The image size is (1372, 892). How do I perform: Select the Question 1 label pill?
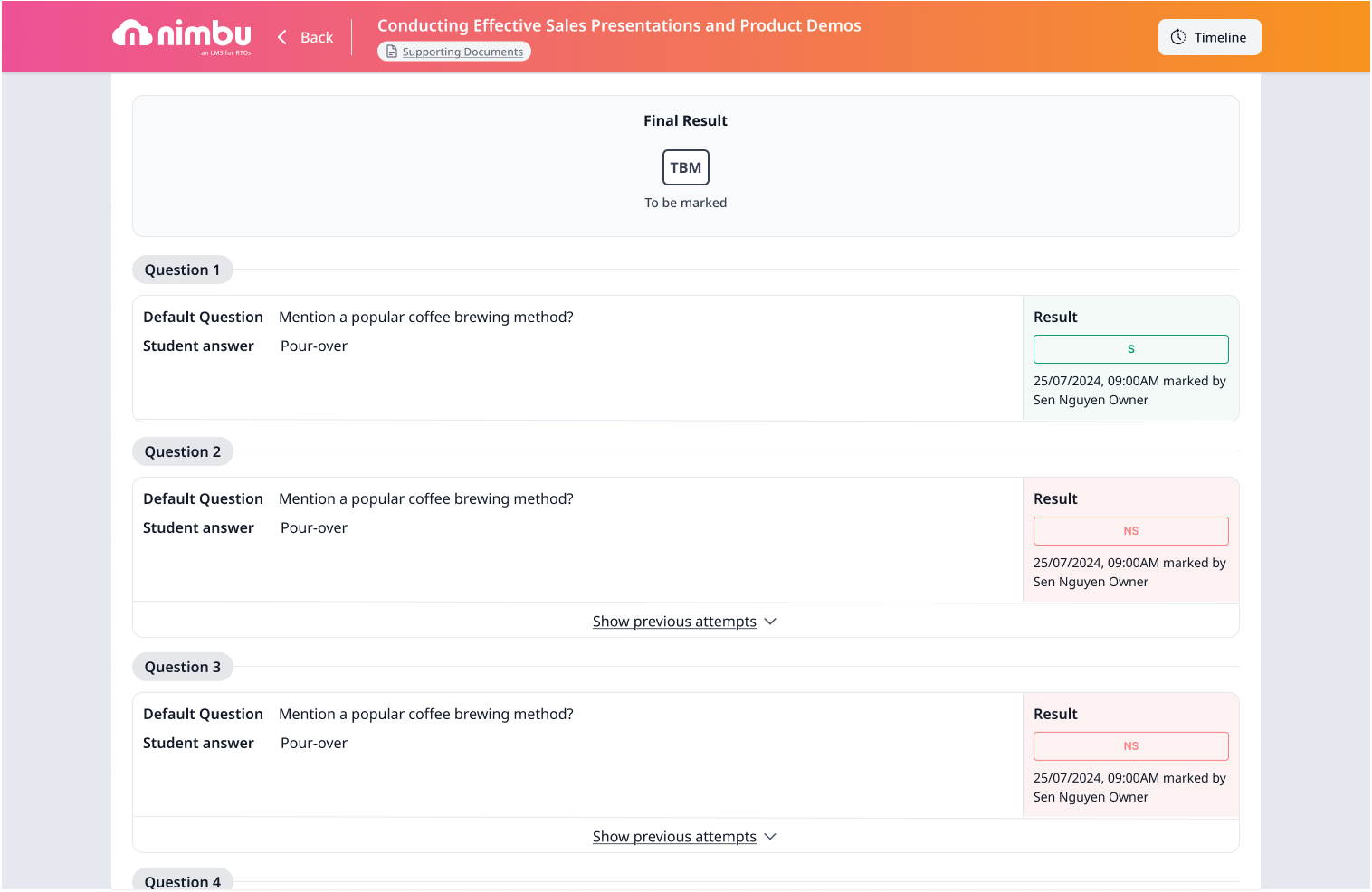point(183,270)
